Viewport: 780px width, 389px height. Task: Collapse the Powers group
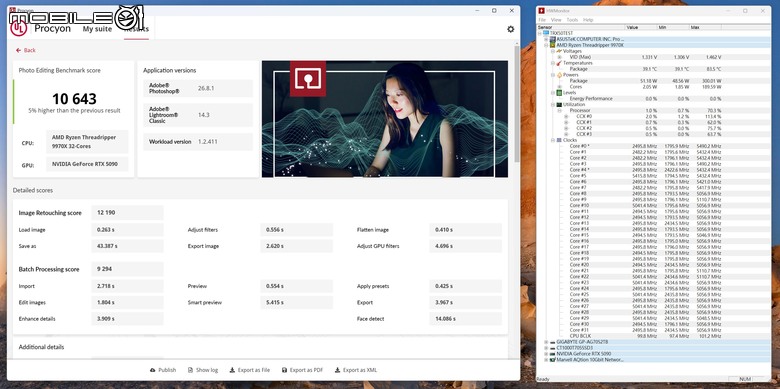click(x=552, y=75)
